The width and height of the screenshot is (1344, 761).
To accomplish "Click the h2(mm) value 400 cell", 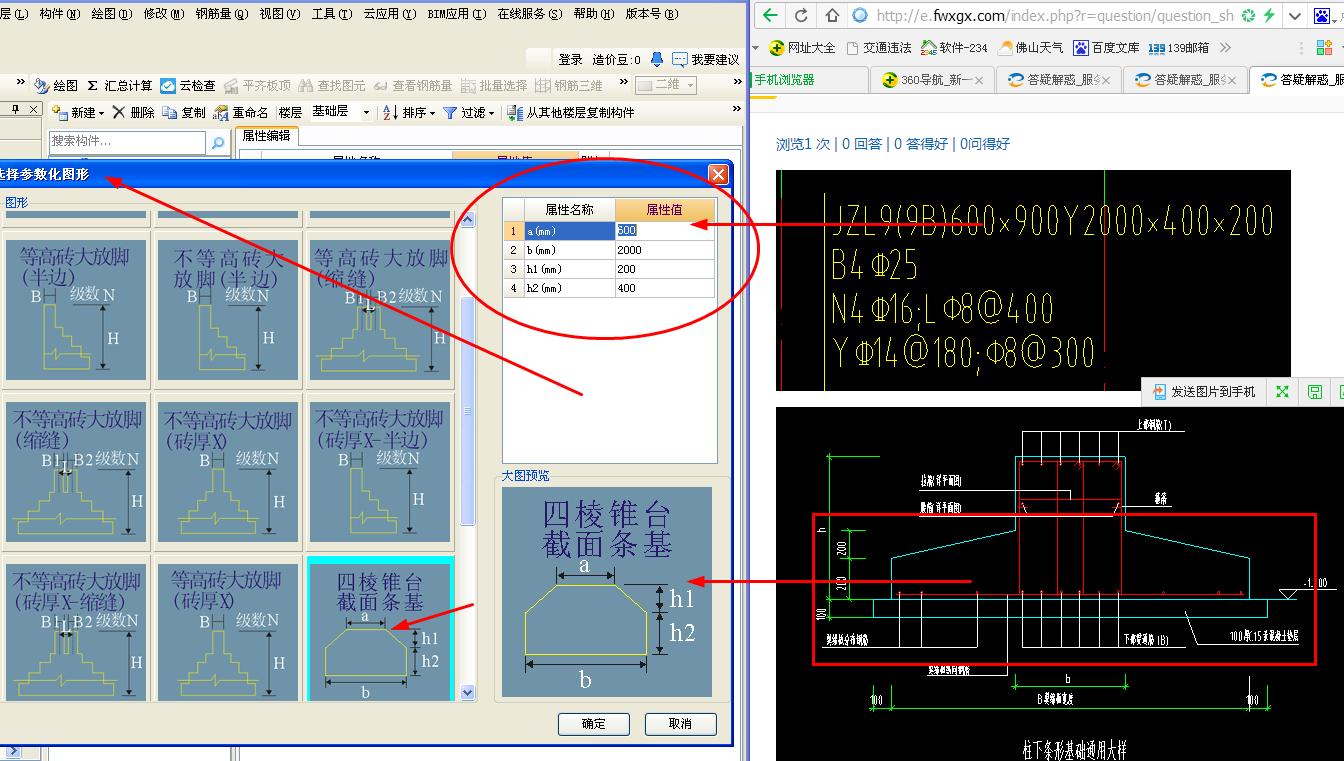I will pos(664,288).
